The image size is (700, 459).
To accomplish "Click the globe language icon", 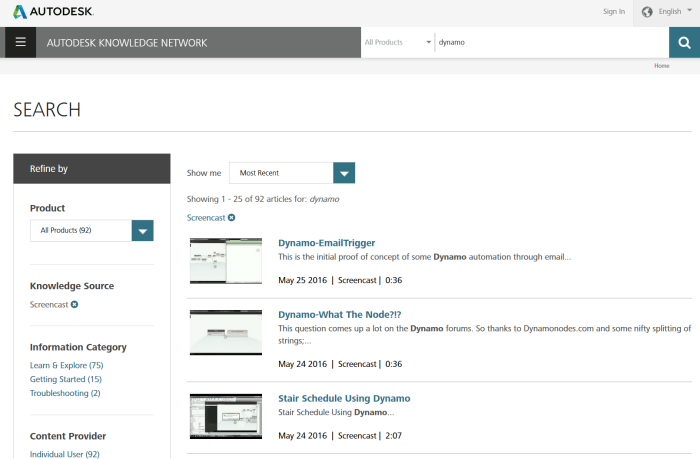I will [x=647, y=12].
